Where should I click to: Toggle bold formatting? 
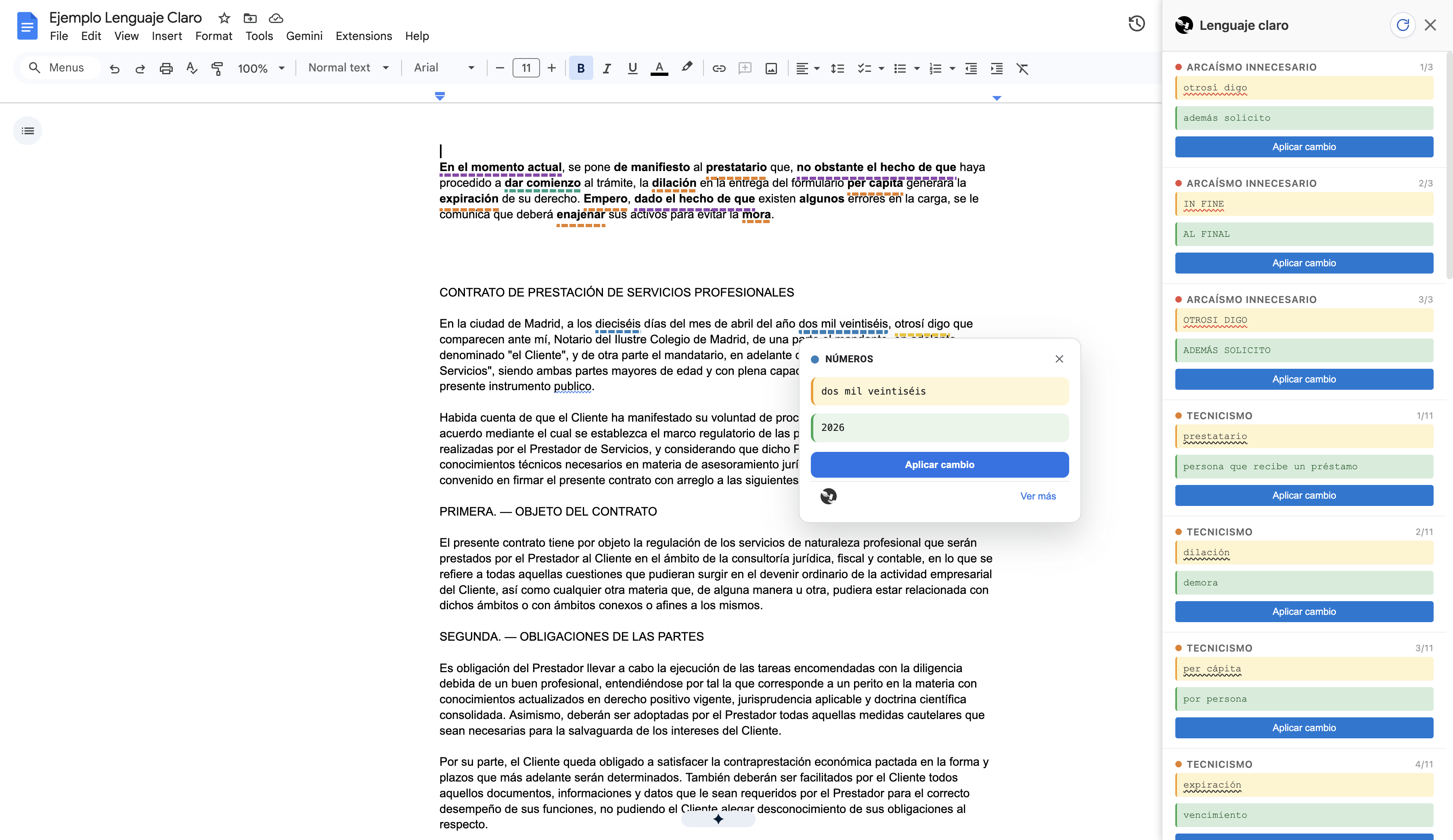click(x=581, y=68)
